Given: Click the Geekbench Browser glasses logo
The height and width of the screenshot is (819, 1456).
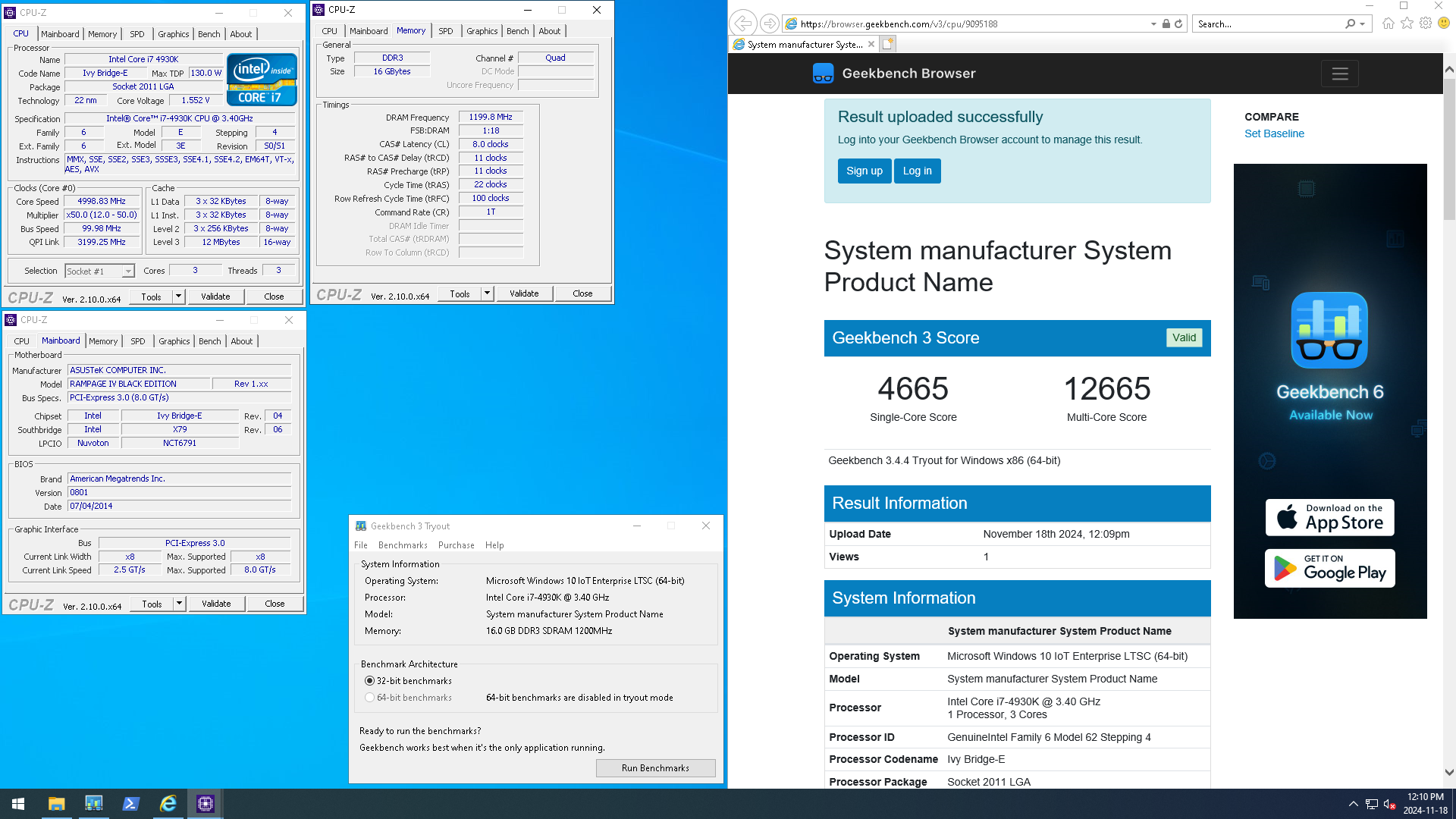Looking at the screenshot, I should [x=823, y=74].
